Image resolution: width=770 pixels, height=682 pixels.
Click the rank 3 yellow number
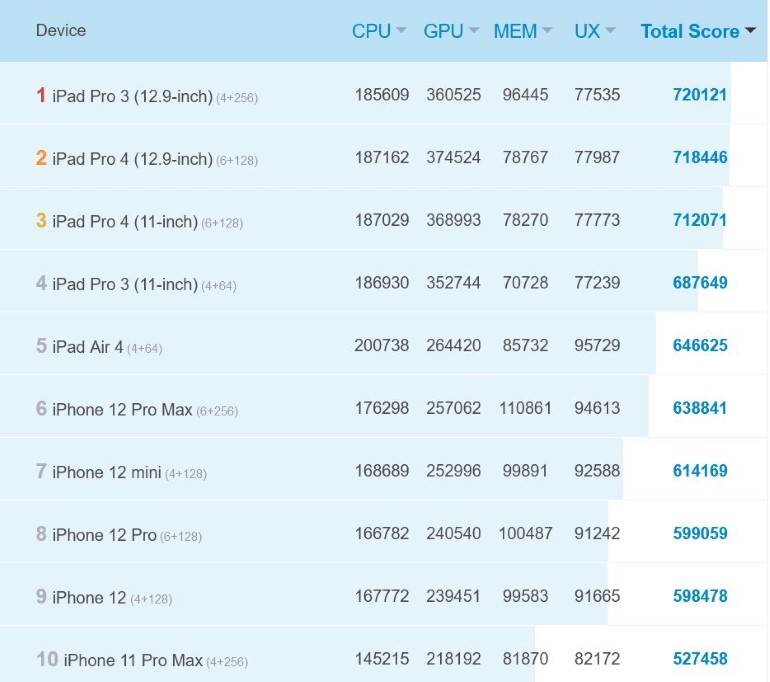(41, 221)
